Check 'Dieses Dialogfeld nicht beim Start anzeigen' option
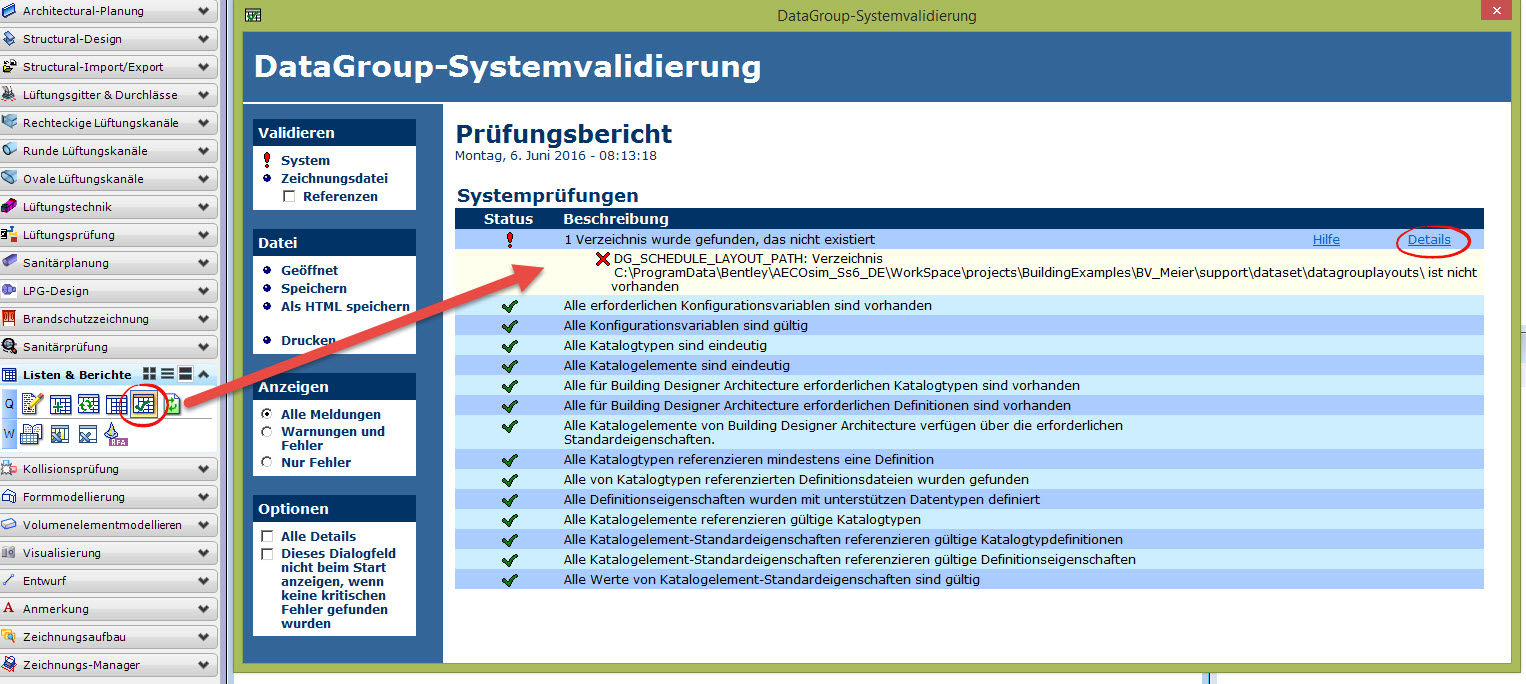The height and width of the screenshot is (684, 1526). [x=267, y=554]
